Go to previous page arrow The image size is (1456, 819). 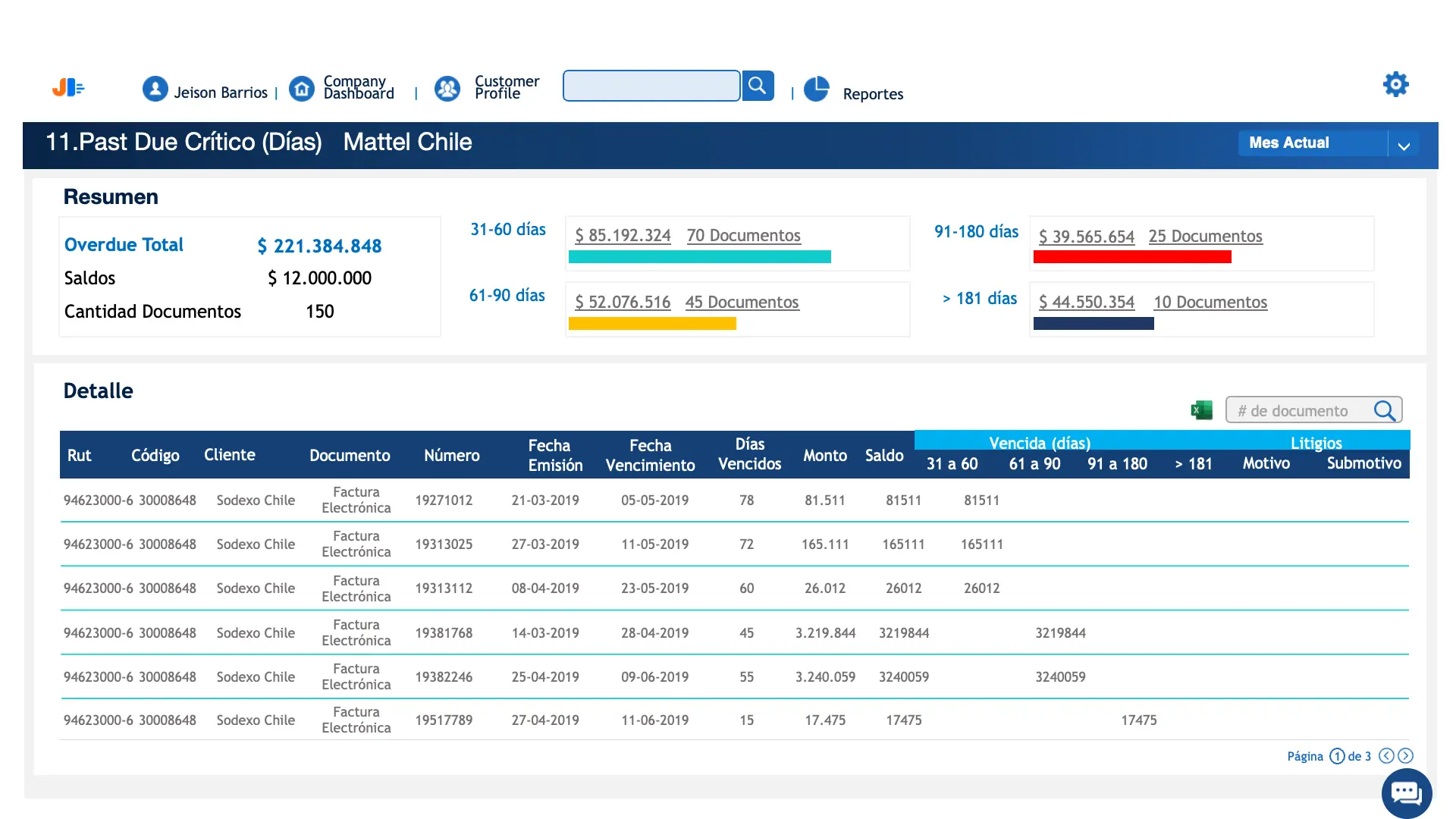pyautogui.click(x=1386, y=755)
